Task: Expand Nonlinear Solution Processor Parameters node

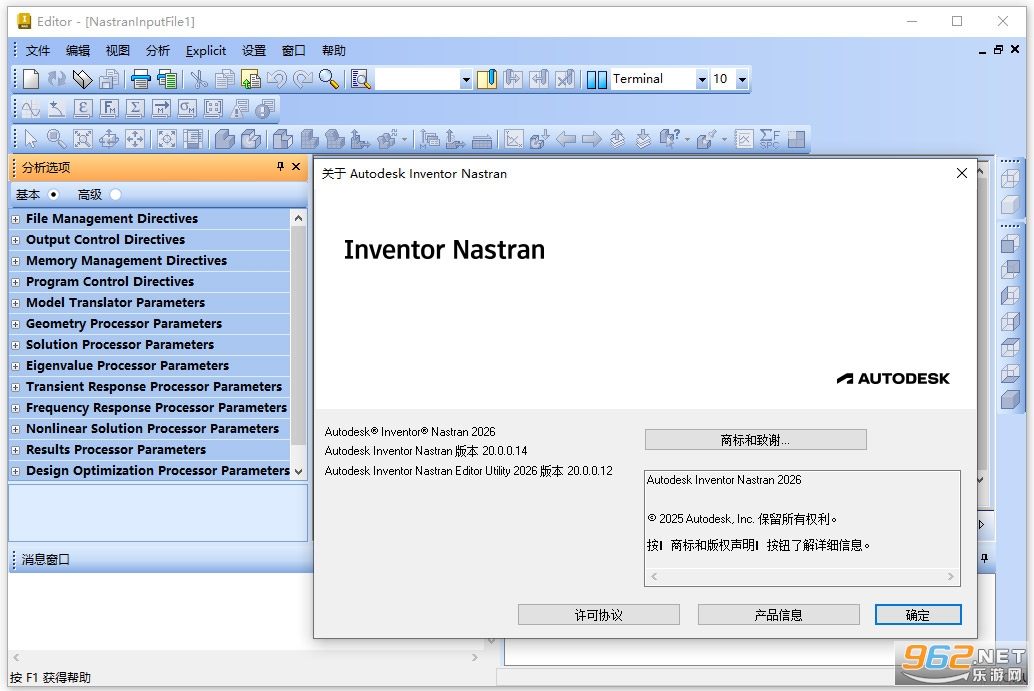Action: tap(15, 429)
